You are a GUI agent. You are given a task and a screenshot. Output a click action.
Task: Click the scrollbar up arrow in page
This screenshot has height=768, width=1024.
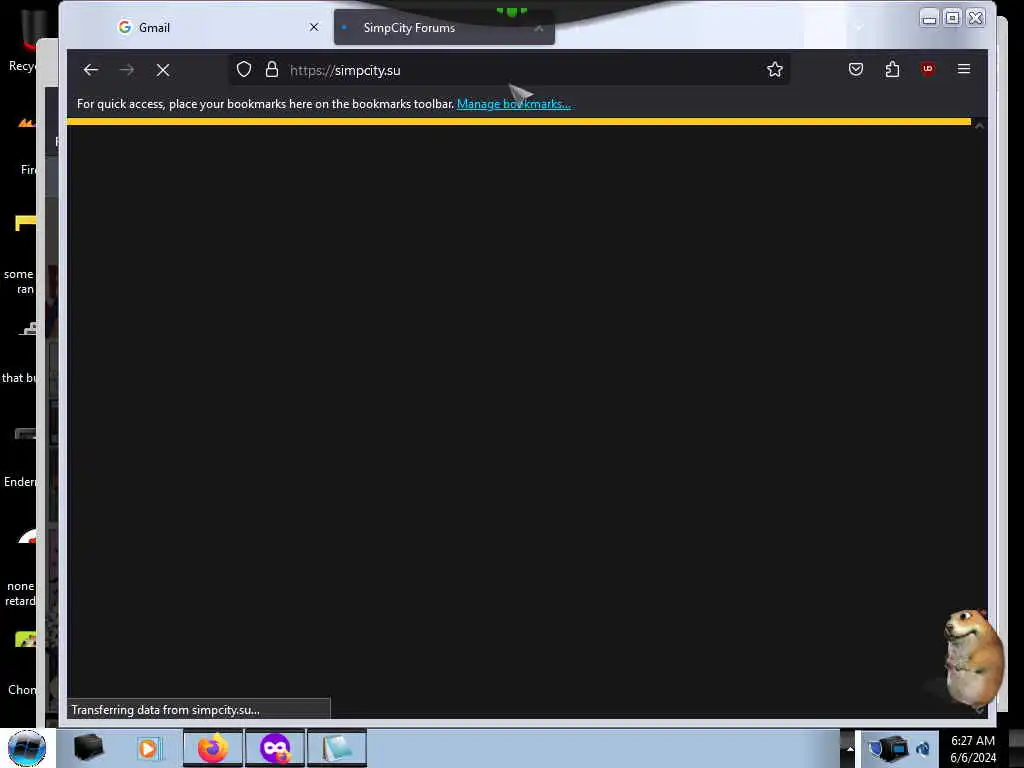pyautogui.click(x=979, y=126)
